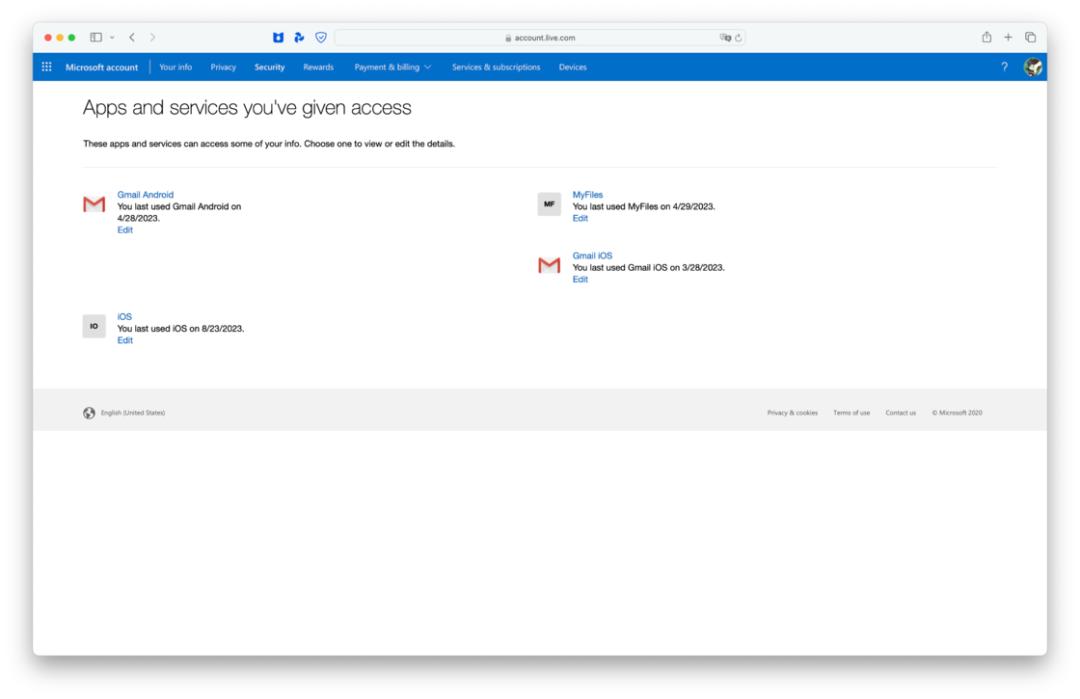Open a new Safari tab

click(x=1008, y=38)
